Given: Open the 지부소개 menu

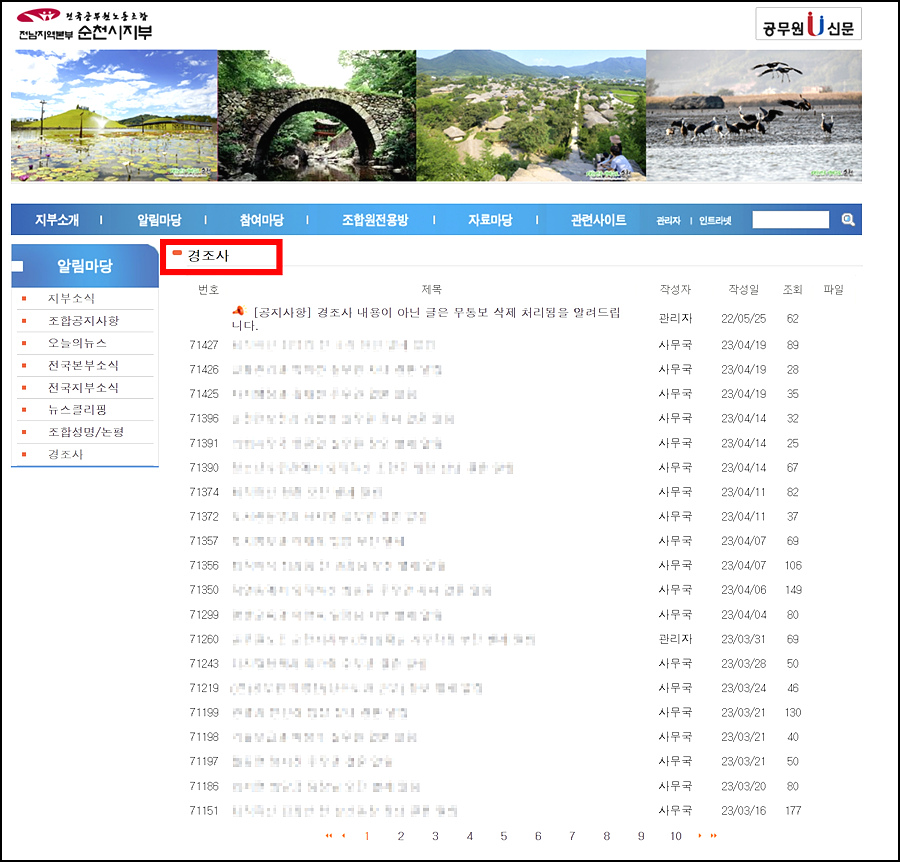Looking at the screenshot, I should coord(57,220).
